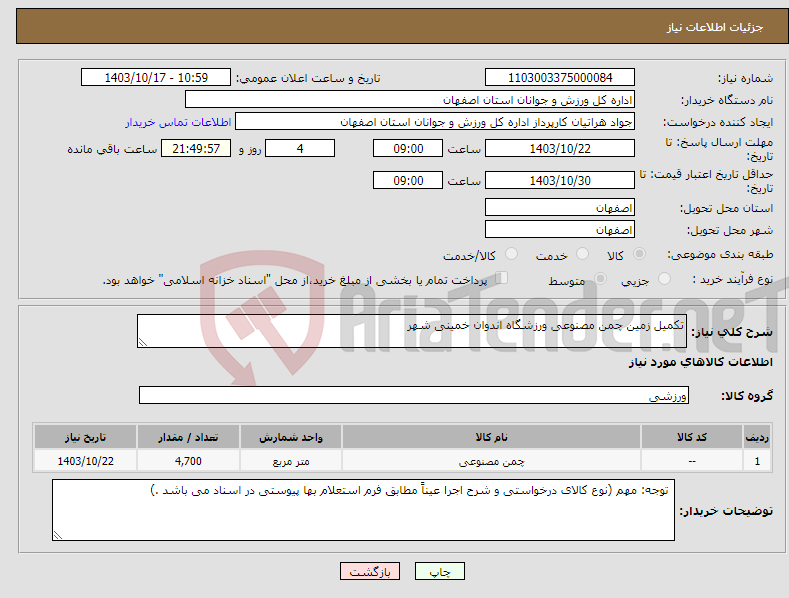Click the استان محل تحویل field
This screenshot has width=789, height=598.
pos(560,207)
